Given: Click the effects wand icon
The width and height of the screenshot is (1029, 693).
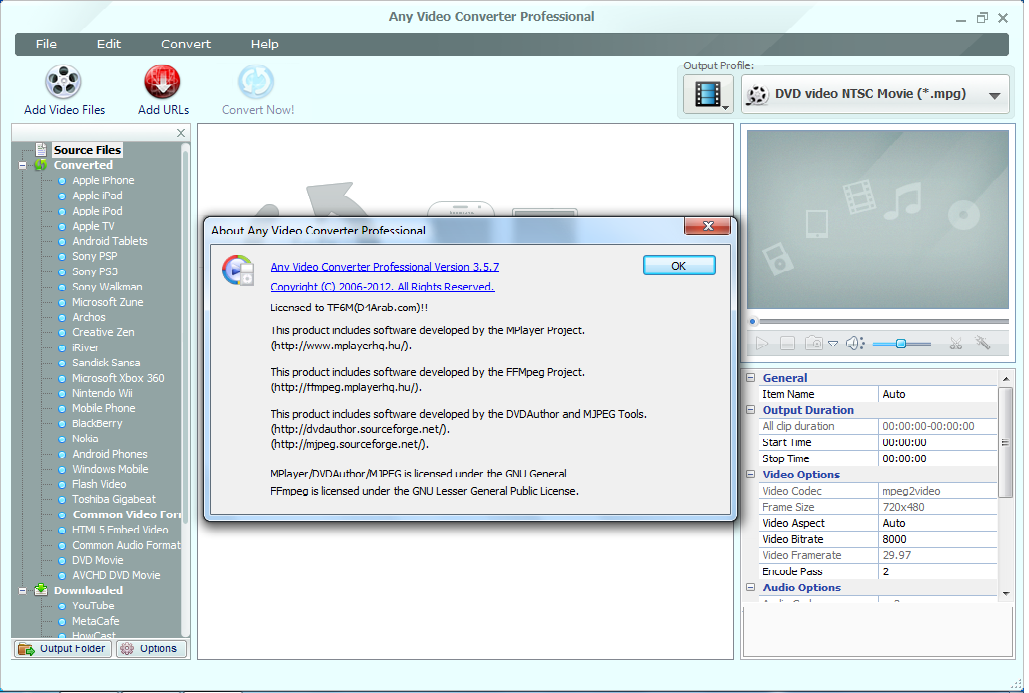Looking at the screenshot, I should click(982, 343).
